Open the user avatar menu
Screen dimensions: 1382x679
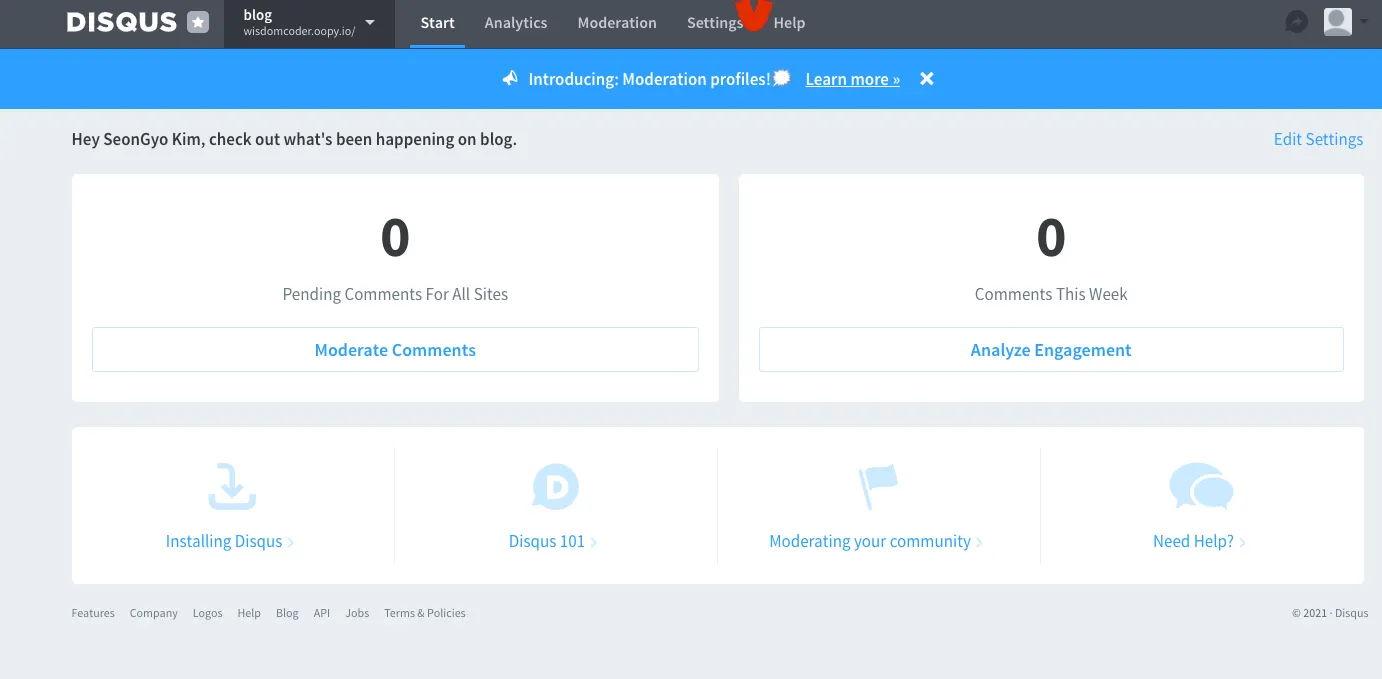pos(1338,22)
